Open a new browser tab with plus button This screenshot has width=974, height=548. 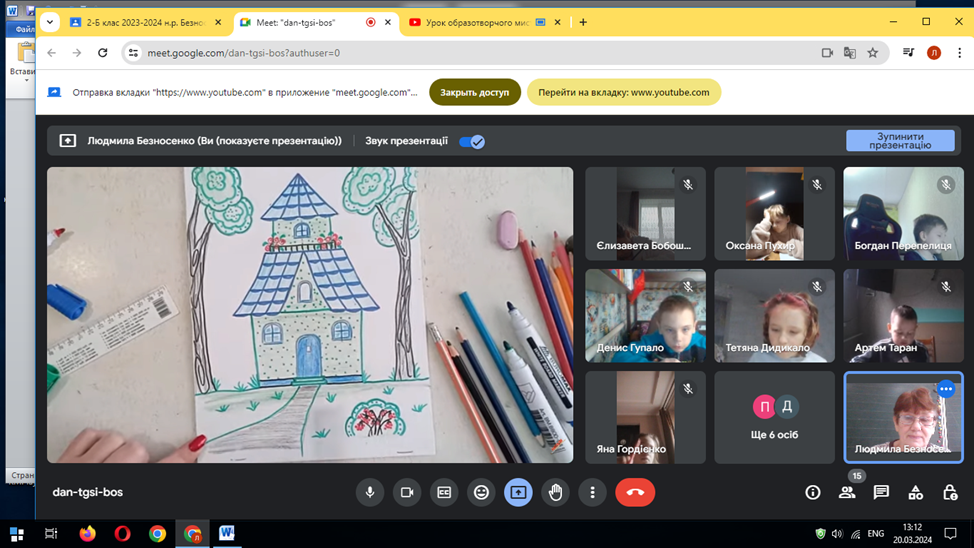pyautogui.click(x=583, y=22)
